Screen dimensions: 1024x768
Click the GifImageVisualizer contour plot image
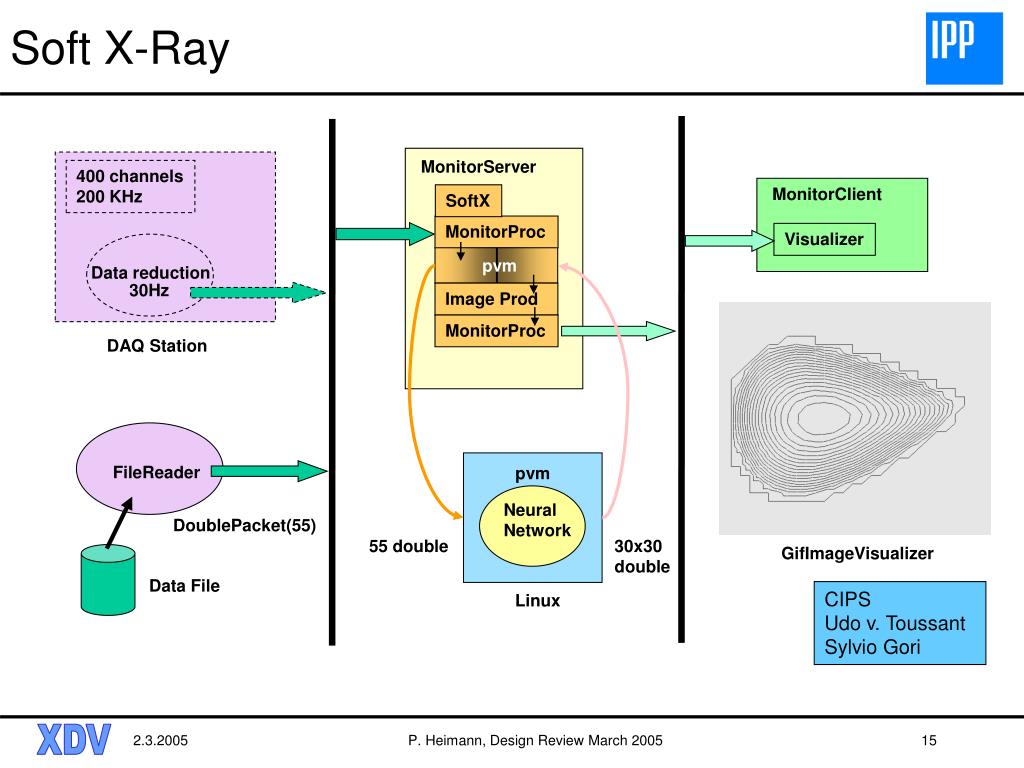[x=855, y=418]
